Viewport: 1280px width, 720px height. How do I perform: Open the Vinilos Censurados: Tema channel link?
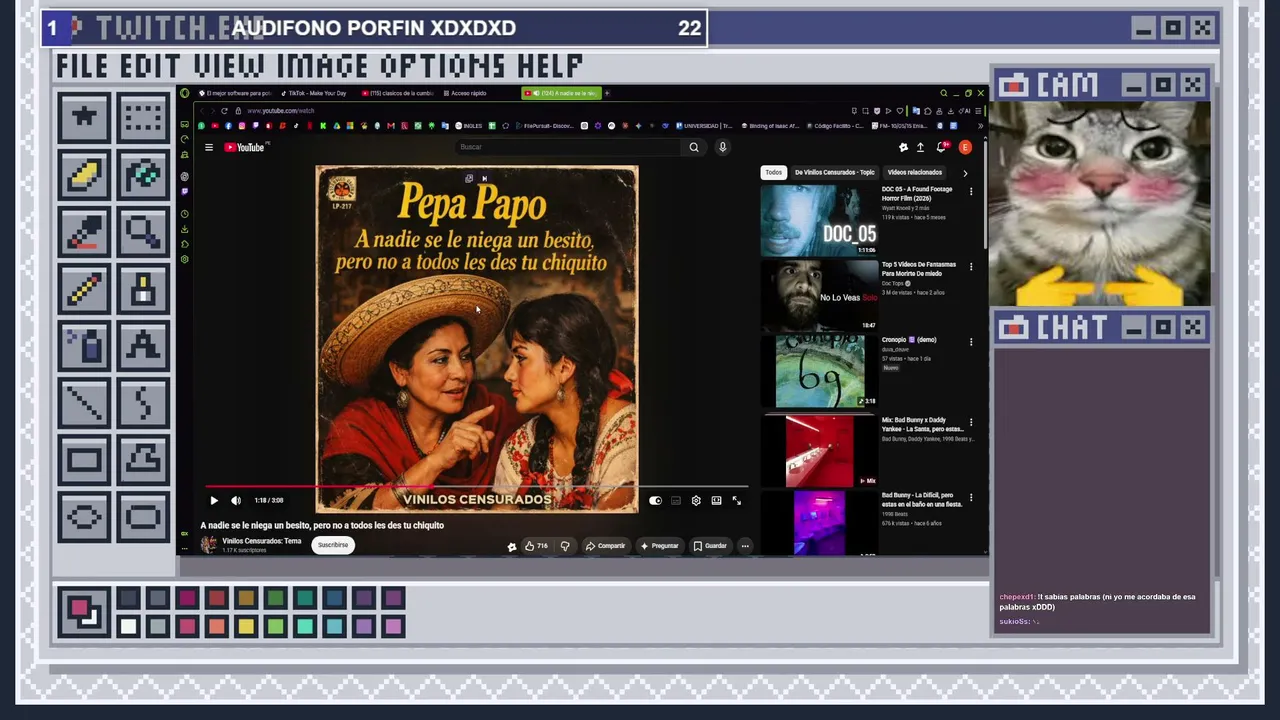pyautogui.click(x=262, y=541)
